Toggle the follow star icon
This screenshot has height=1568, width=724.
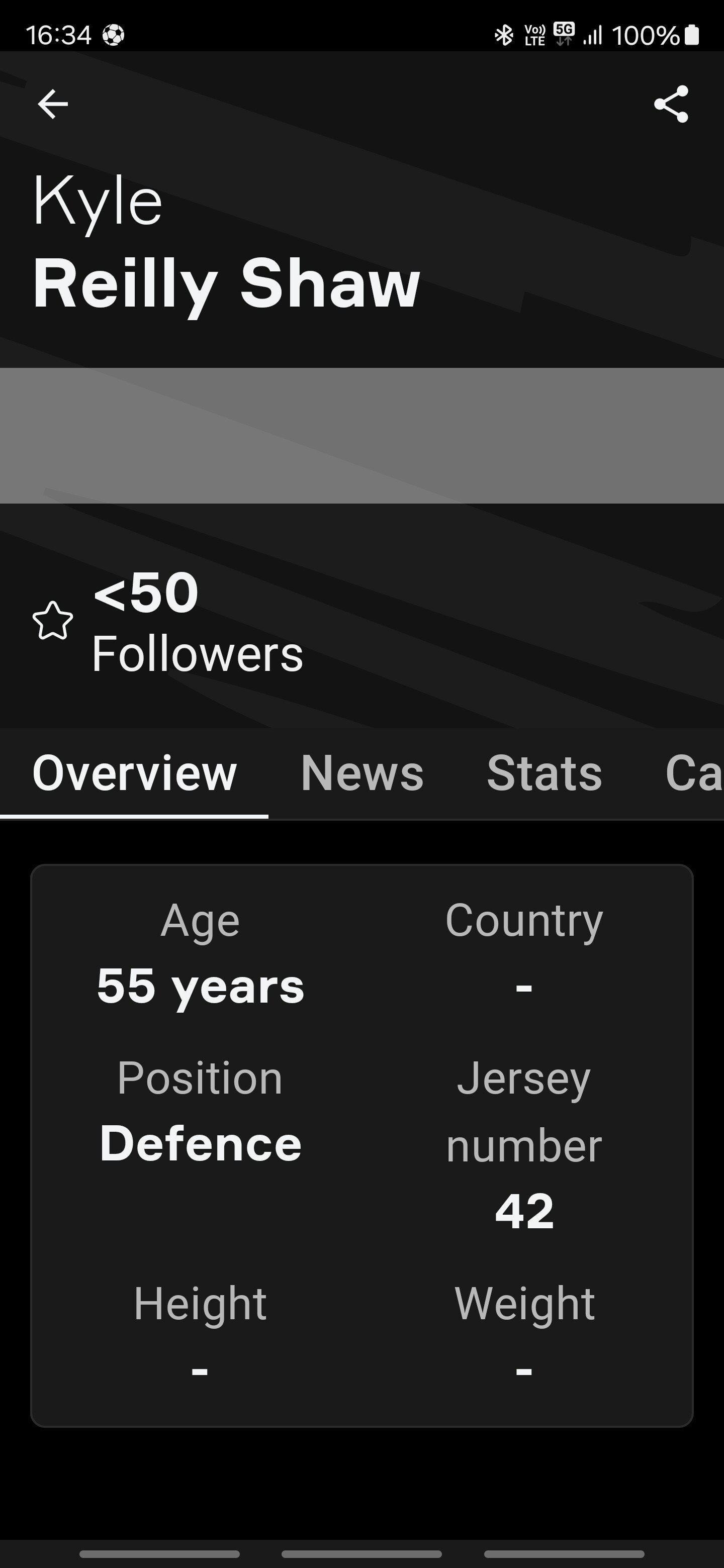tap(53, 621)
